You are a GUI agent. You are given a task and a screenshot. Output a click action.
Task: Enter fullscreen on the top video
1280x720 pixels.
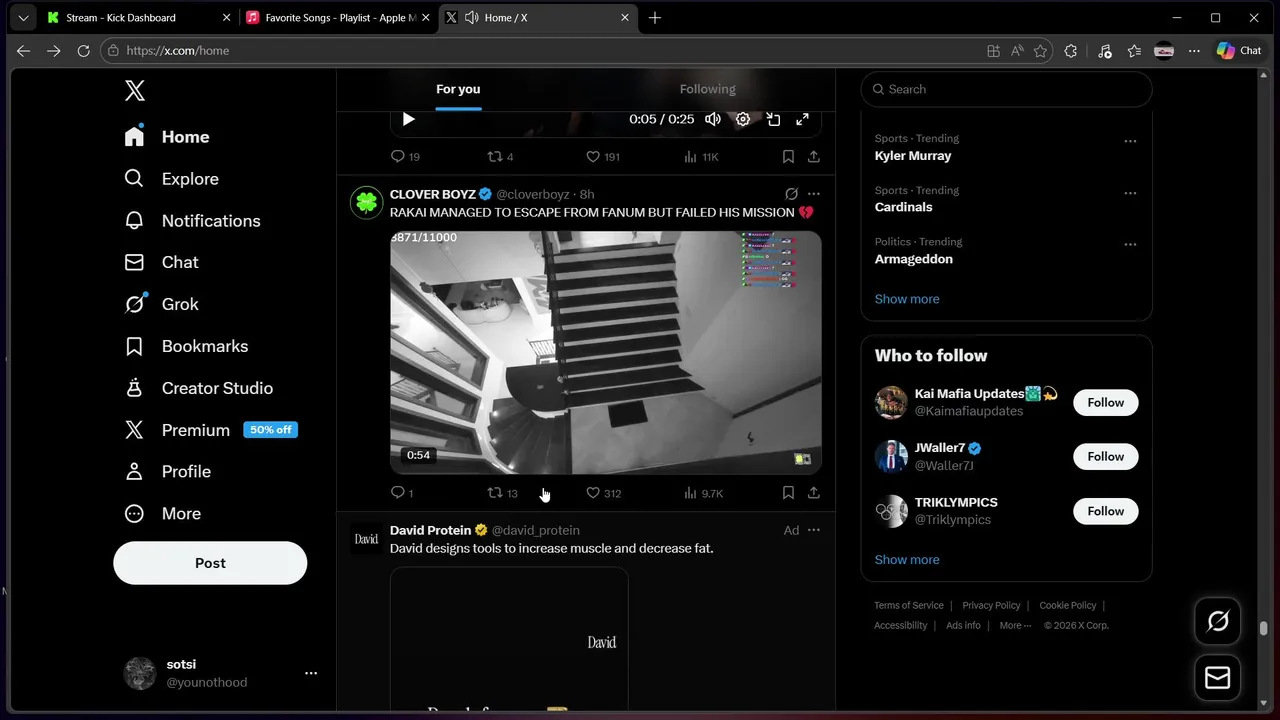[802, 119]
